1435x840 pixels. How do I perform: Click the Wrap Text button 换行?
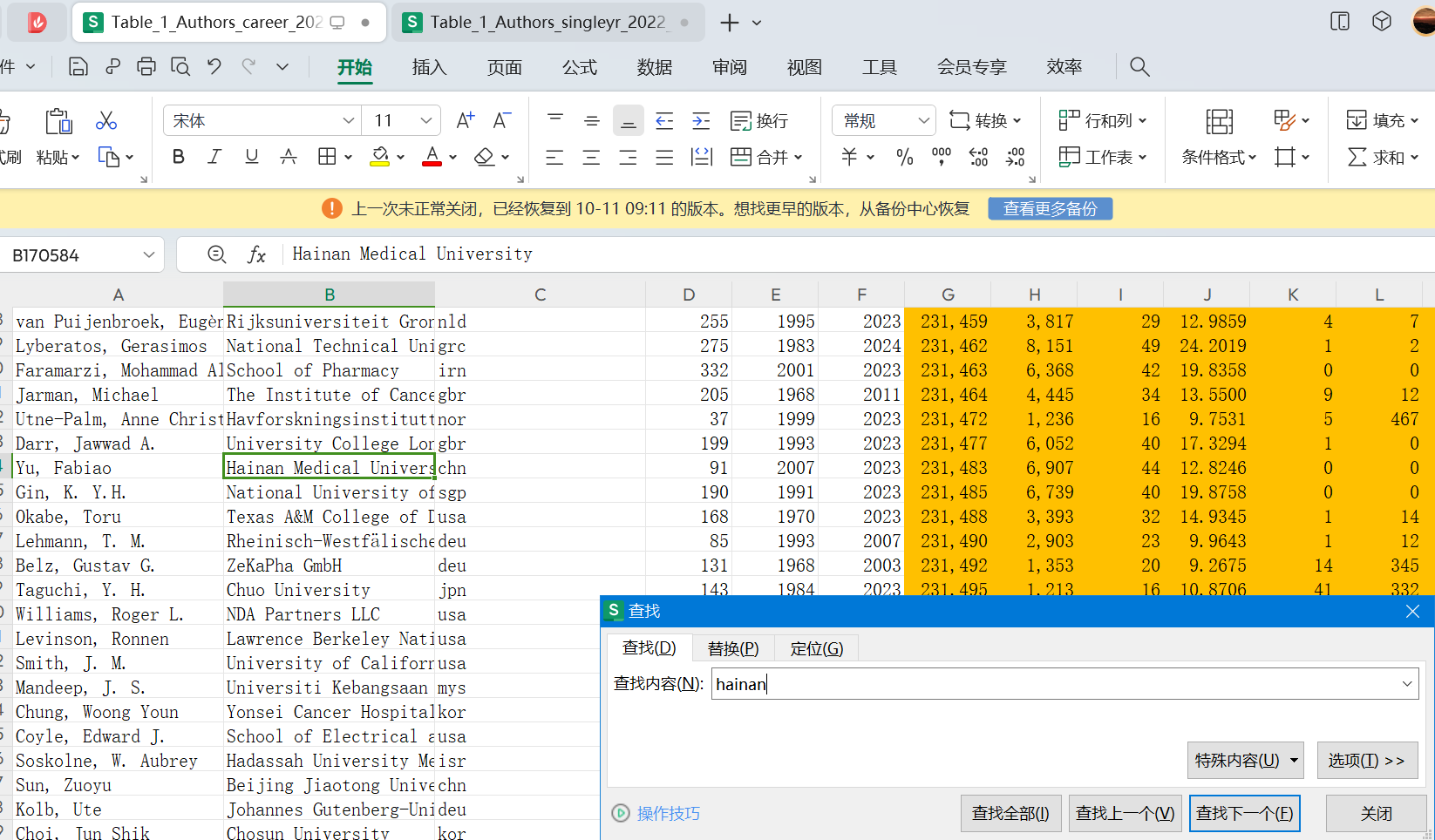tap(759, 120)
